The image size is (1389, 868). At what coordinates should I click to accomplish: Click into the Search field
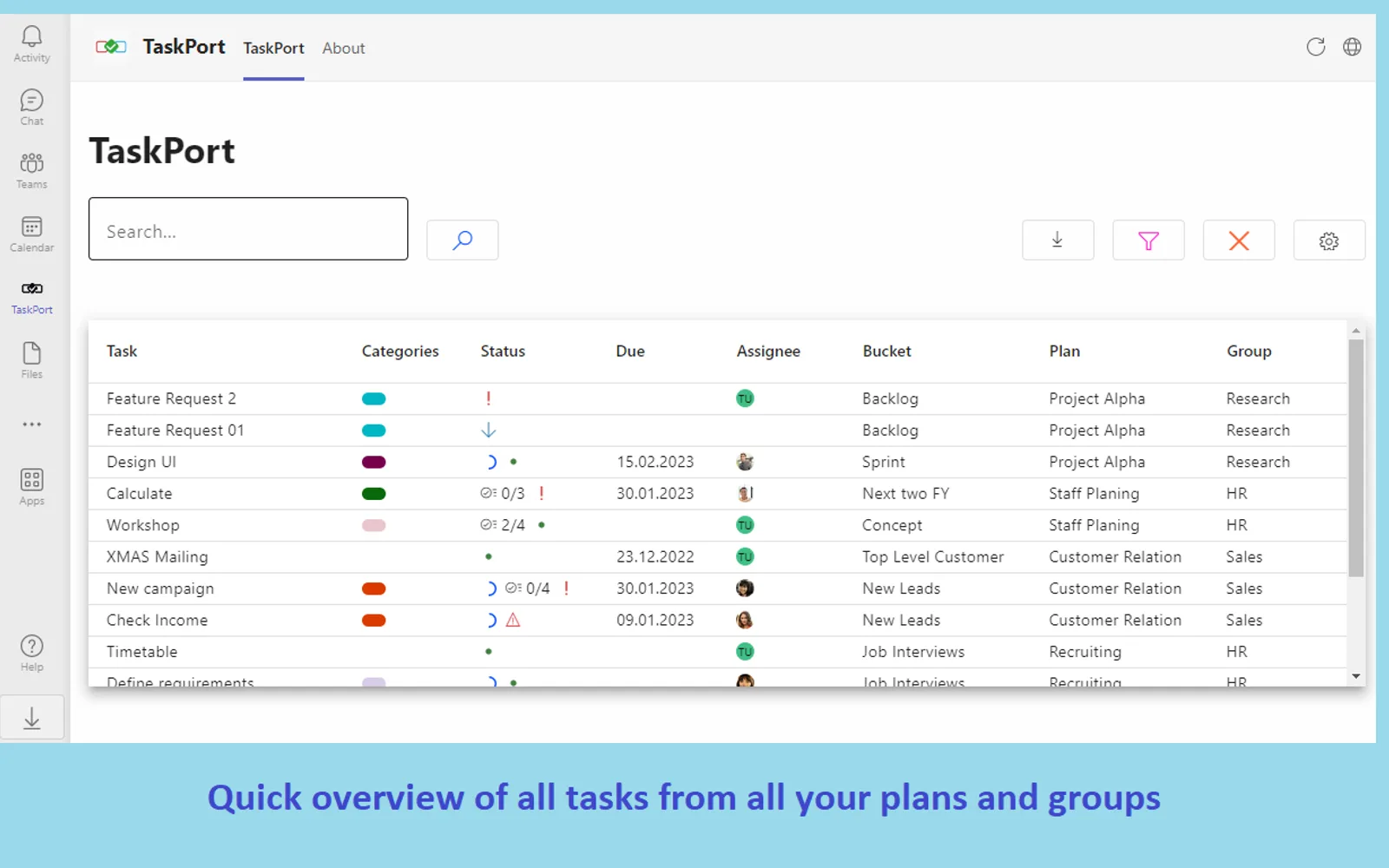[x=248, y=229]
